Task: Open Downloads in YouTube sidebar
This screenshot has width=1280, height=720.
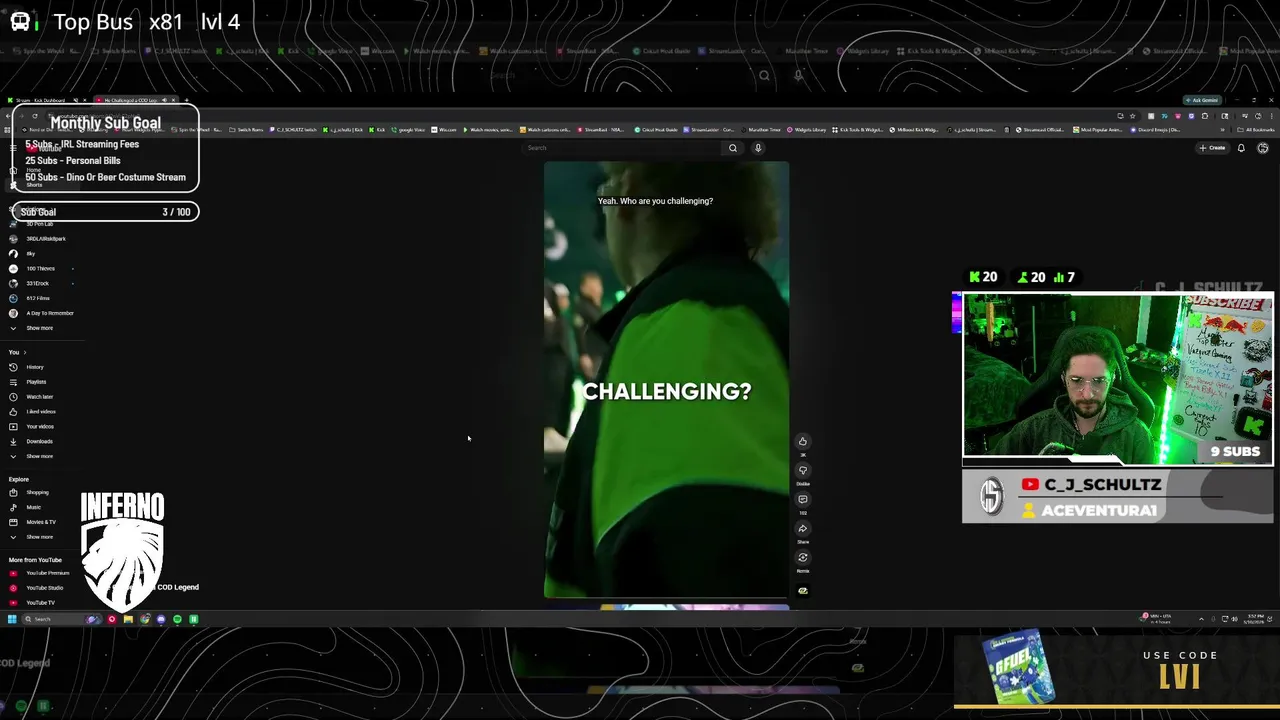Action: tap(40, 441)
